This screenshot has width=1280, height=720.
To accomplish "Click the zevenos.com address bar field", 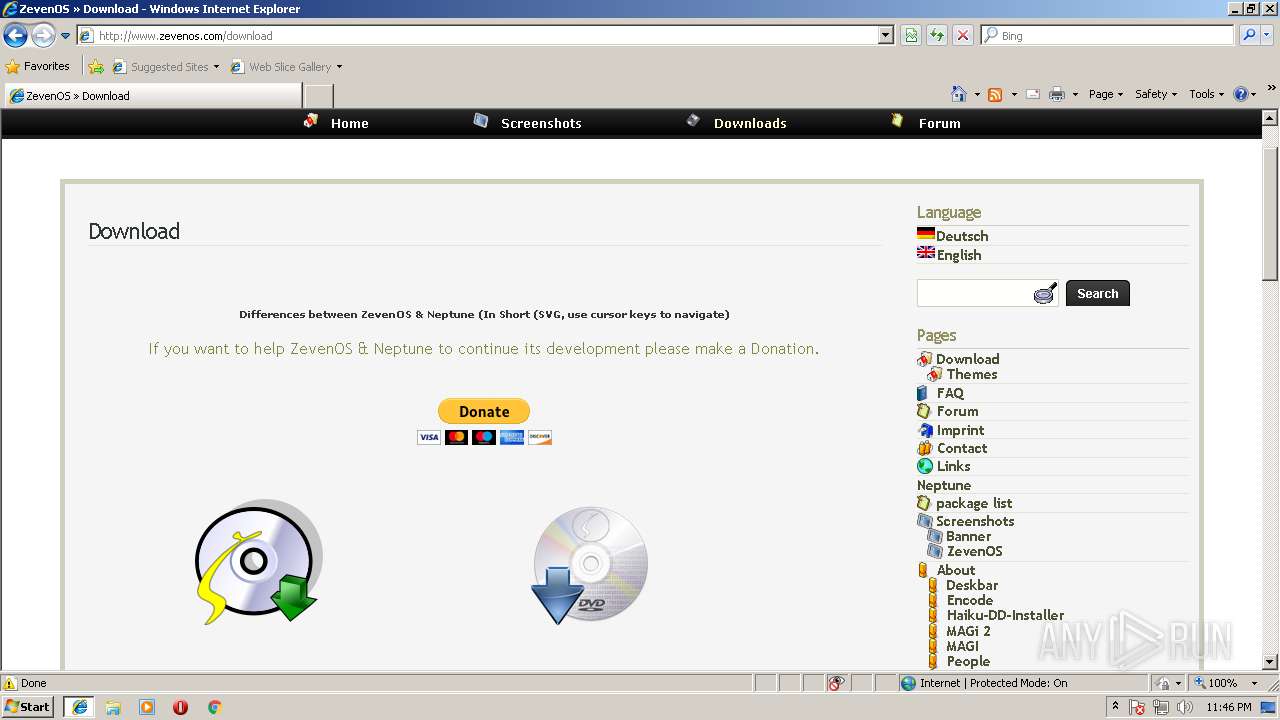I will pos(479,35).
